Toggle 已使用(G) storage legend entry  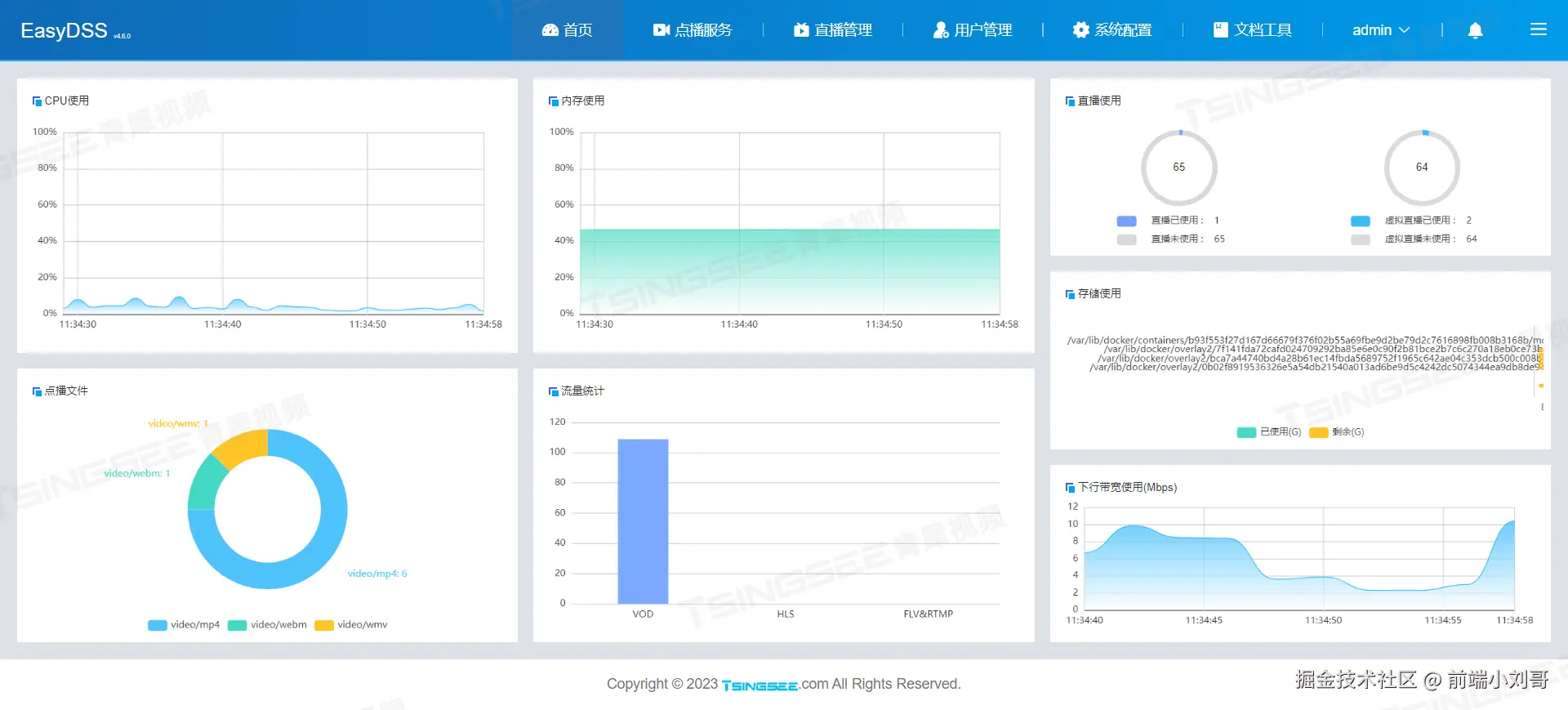(1269, 432)
